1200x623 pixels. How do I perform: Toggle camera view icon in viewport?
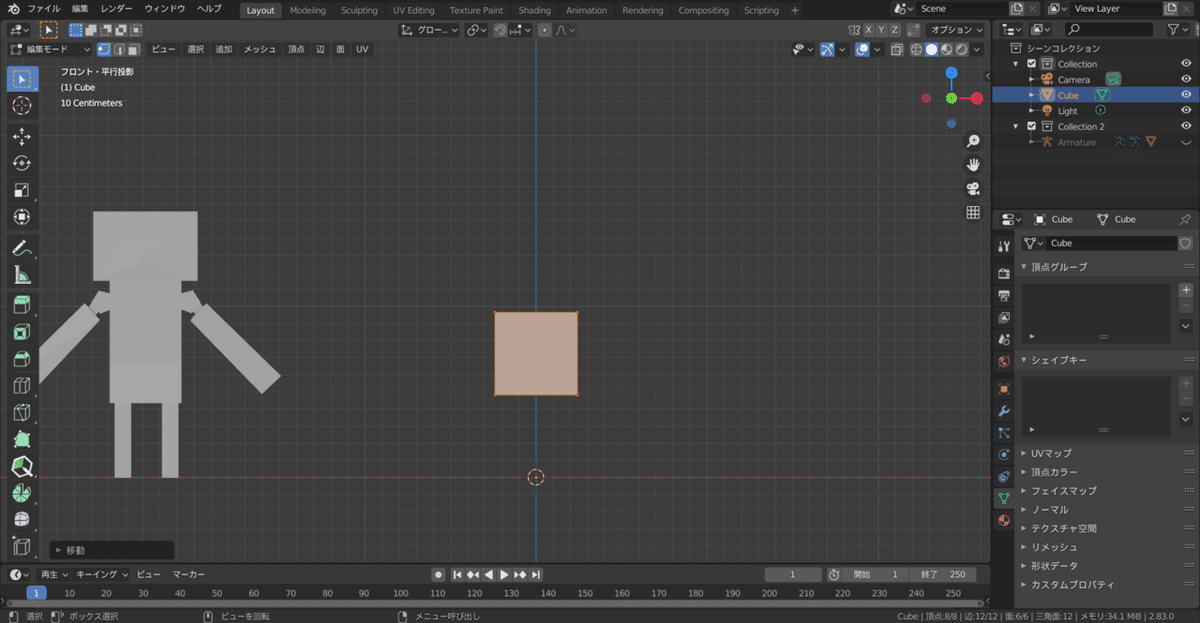[972, 189]
